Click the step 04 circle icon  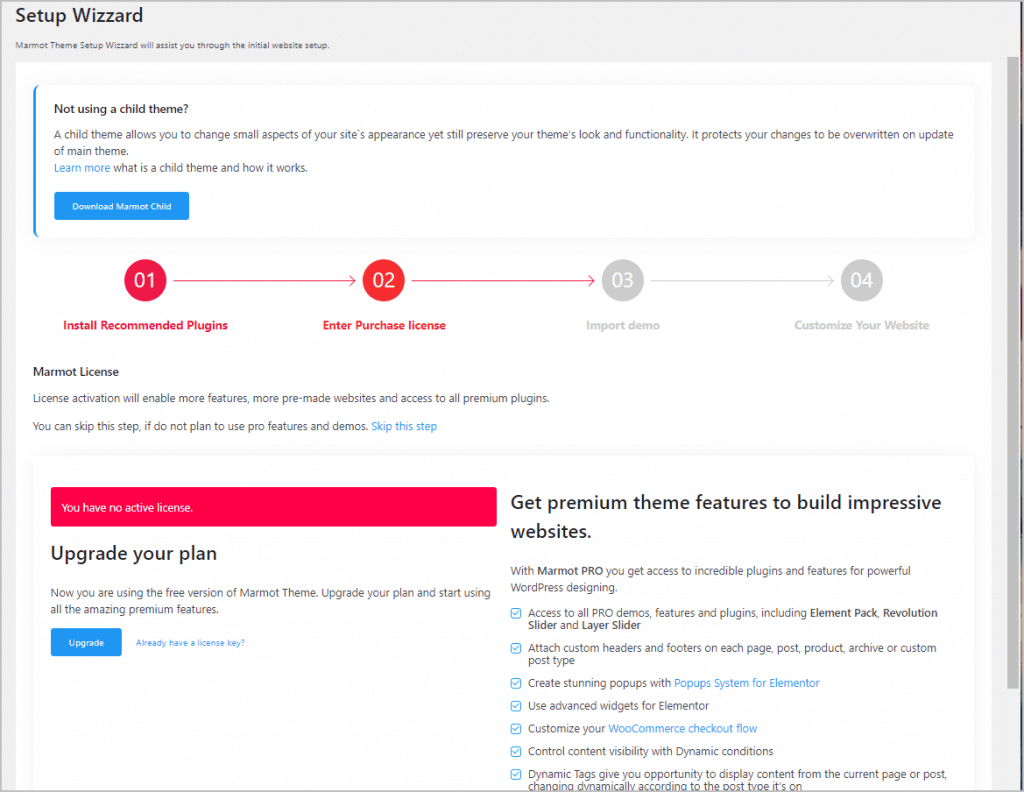(861, 281)
